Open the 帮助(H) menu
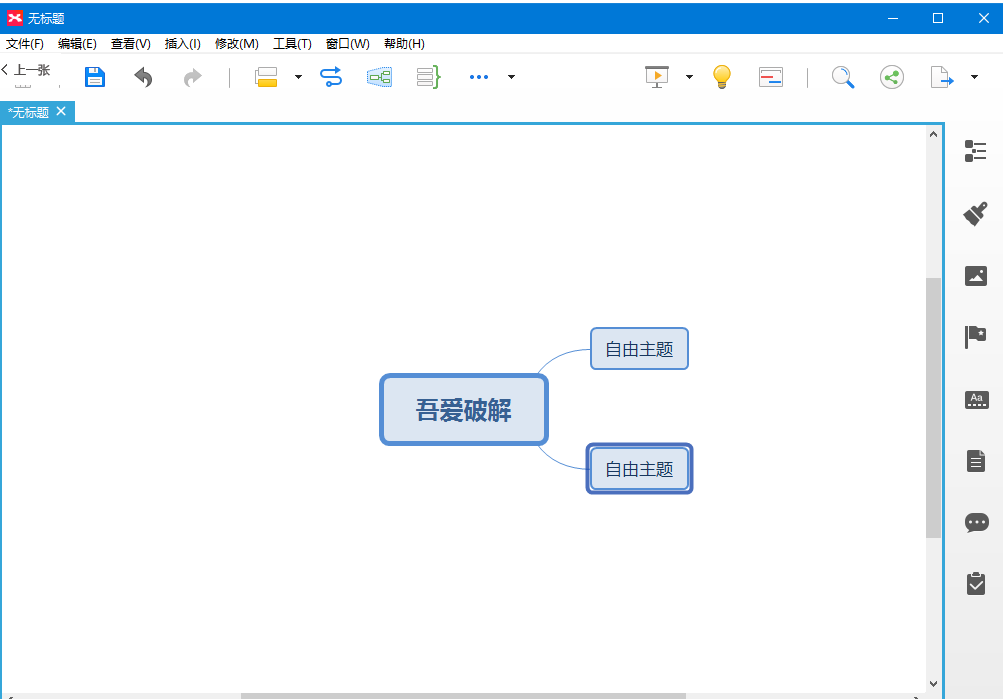Image resolution: width=1003 pixels, height=699 pixels. [404, 43]
